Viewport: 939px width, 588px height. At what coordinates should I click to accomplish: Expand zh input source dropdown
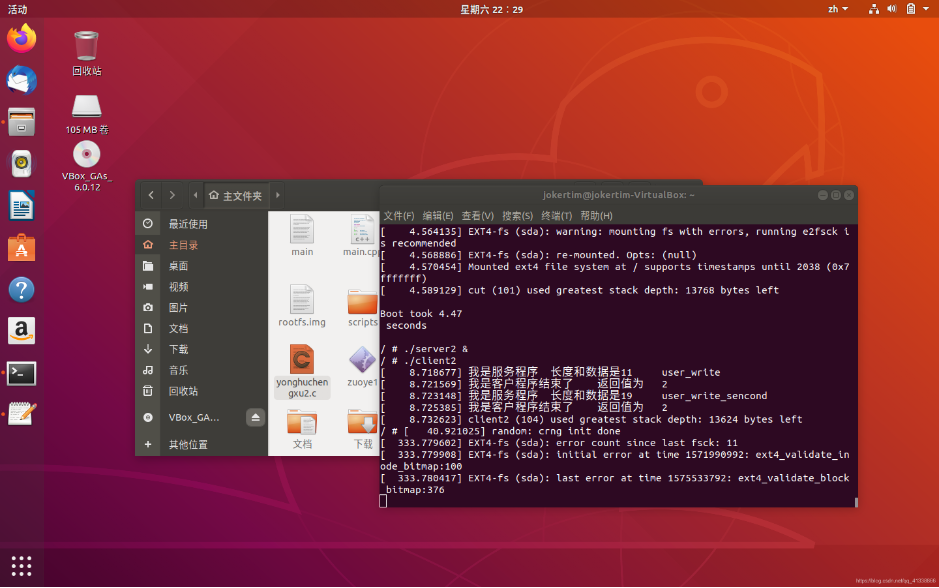tap(838, 9)
